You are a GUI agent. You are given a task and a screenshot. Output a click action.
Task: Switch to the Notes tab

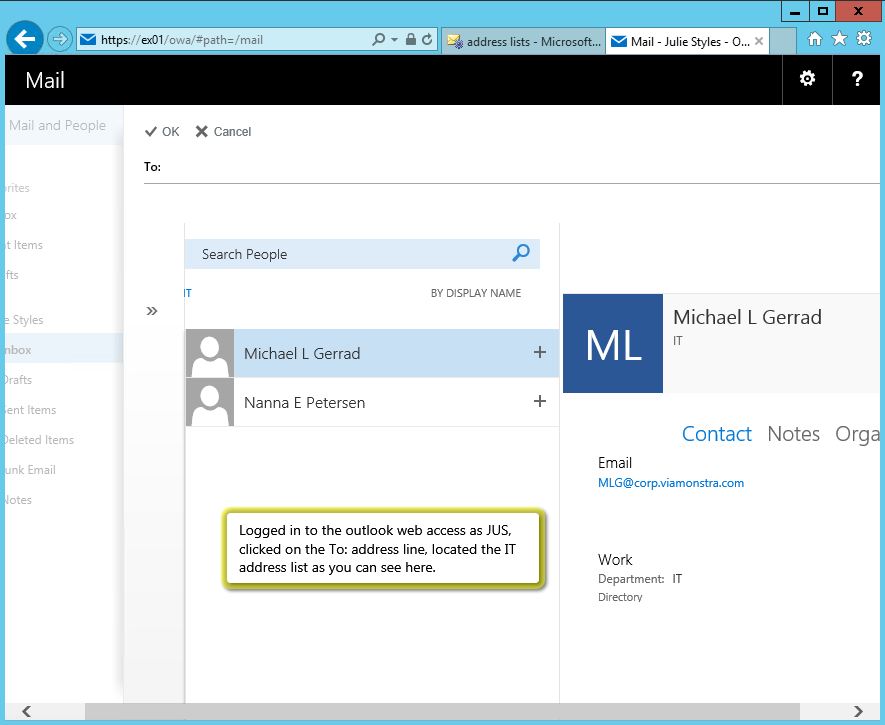pos(793,434)
